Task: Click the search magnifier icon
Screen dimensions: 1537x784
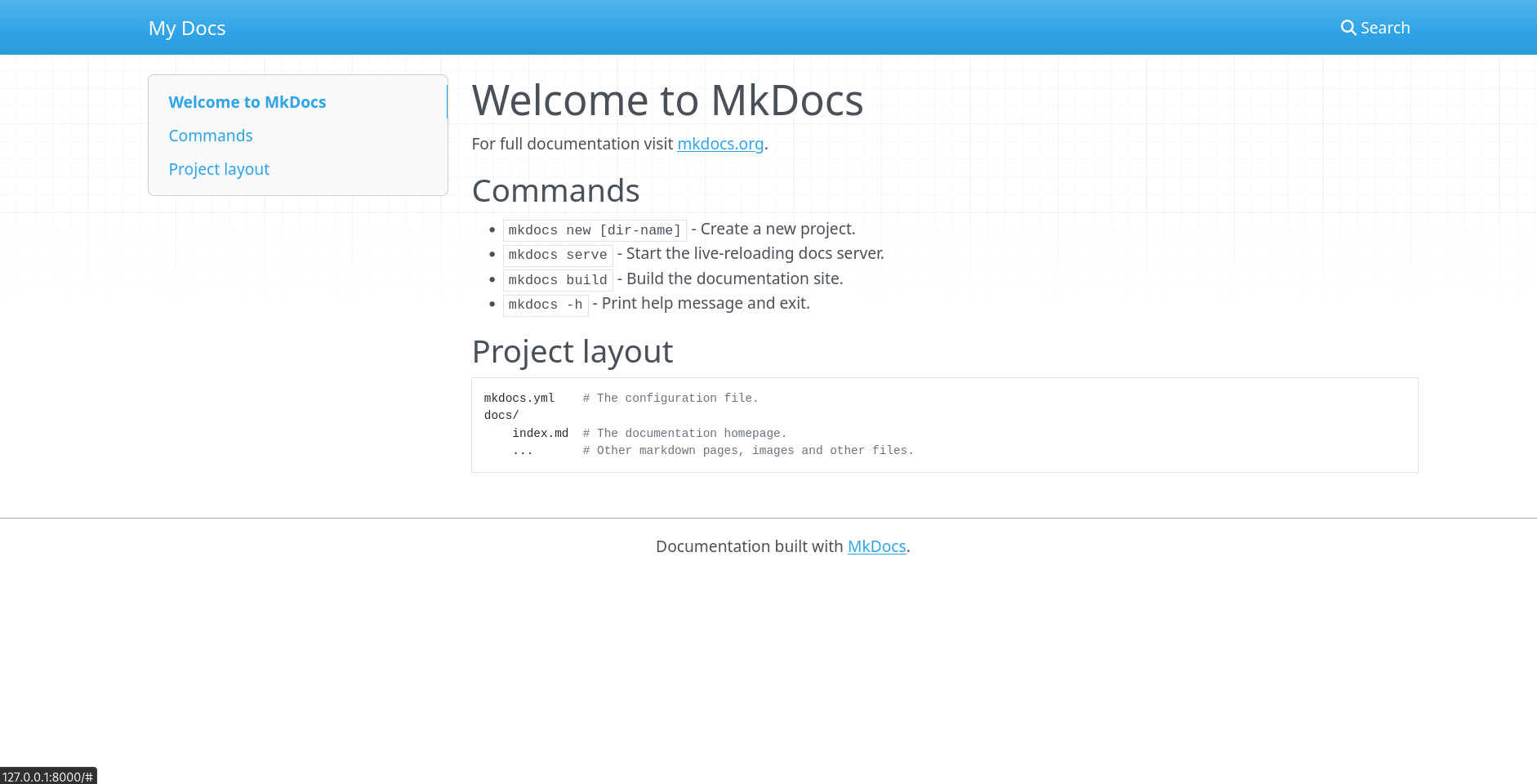Action: click(1348, 28)
